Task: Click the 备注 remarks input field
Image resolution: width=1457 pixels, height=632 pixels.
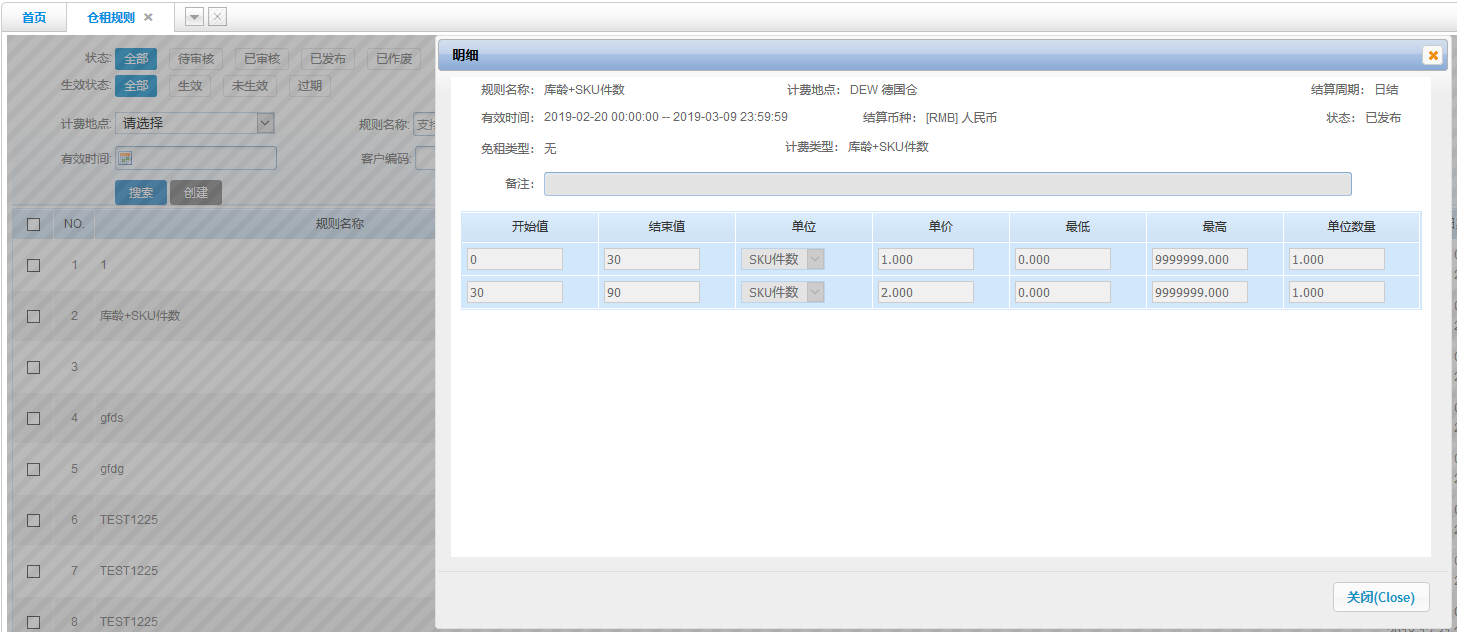Action: tap(947, 184)
